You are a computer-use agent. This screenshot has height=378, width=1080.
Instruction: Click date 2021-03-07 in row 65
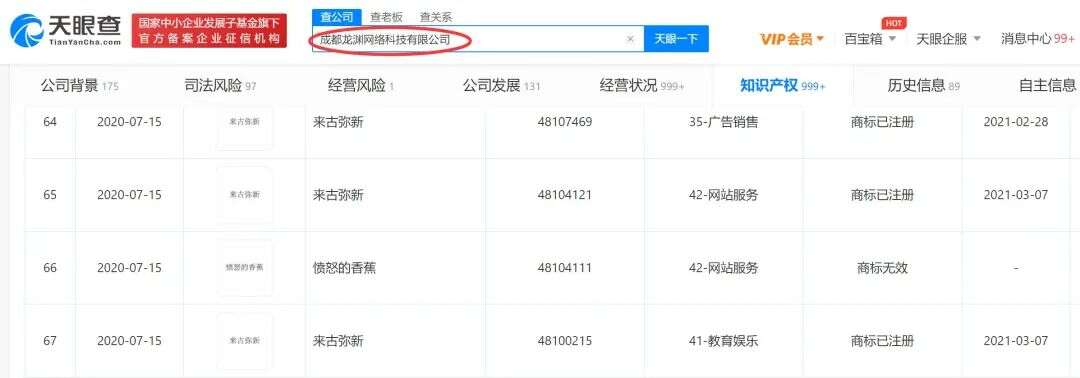point(1015,195)
